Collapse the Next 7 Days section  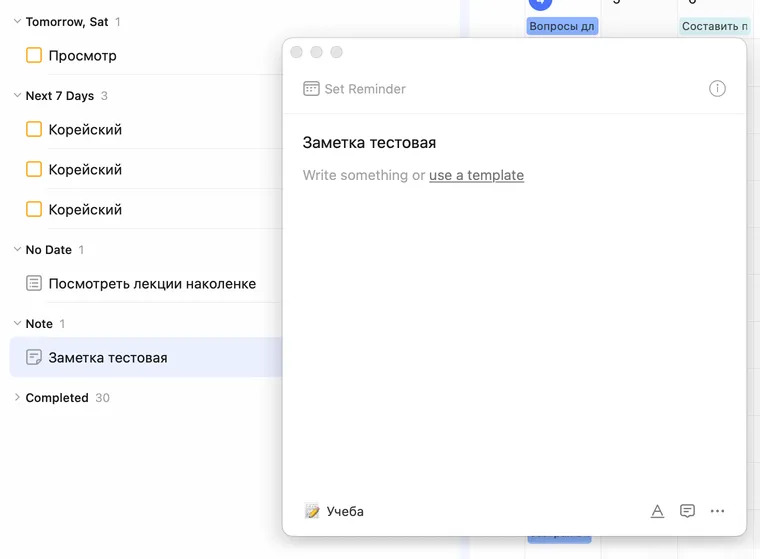[x=17, y=96]
